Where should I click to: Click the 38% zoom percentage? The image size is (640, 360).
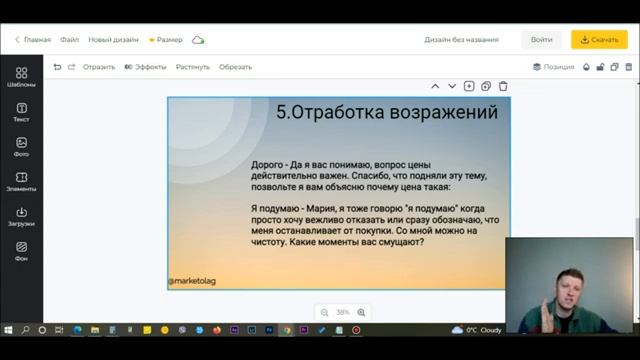coord(343,312)
